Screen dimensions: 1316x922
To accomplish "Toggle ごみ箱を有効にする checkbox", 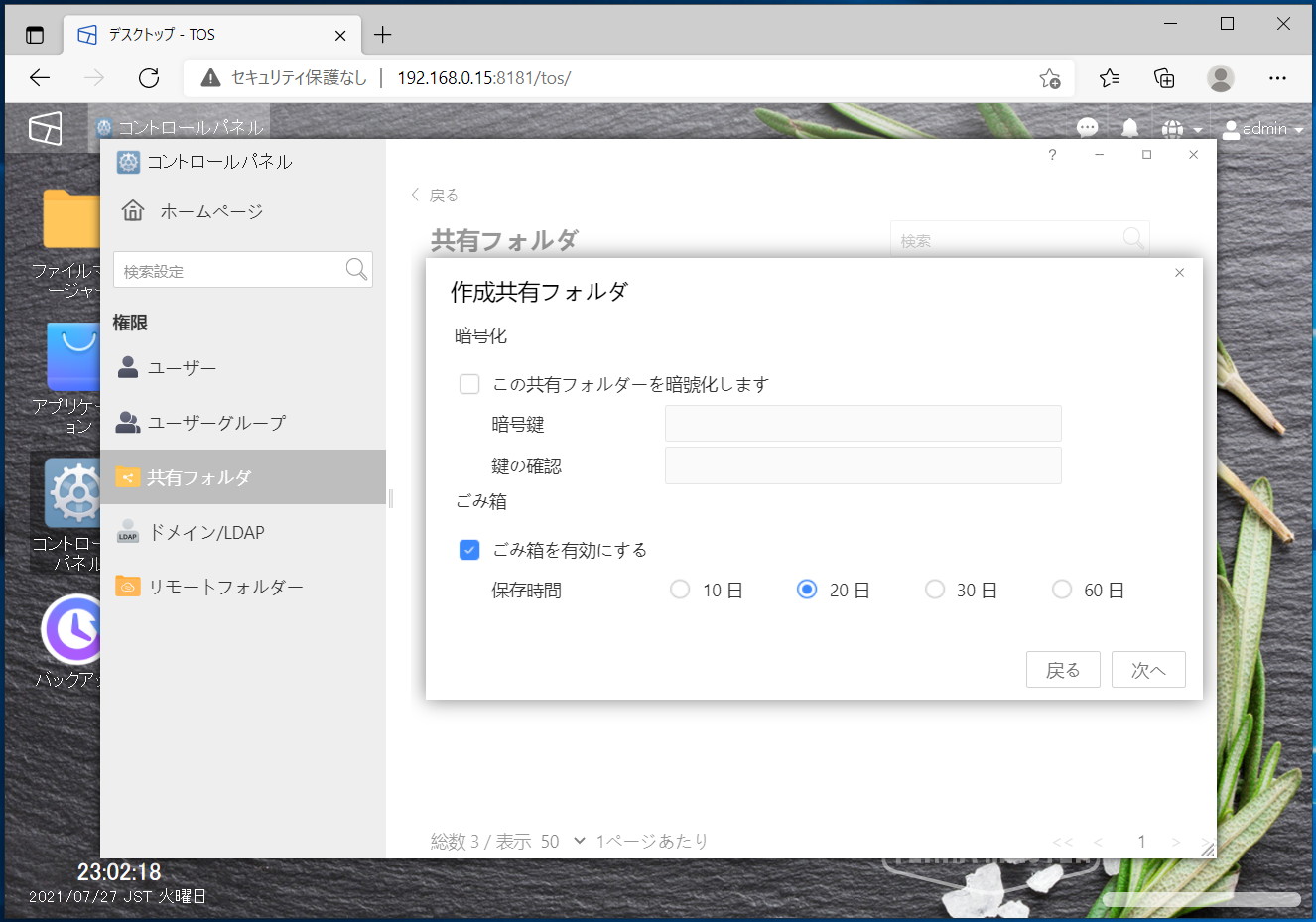I will (x=469, y=550).
